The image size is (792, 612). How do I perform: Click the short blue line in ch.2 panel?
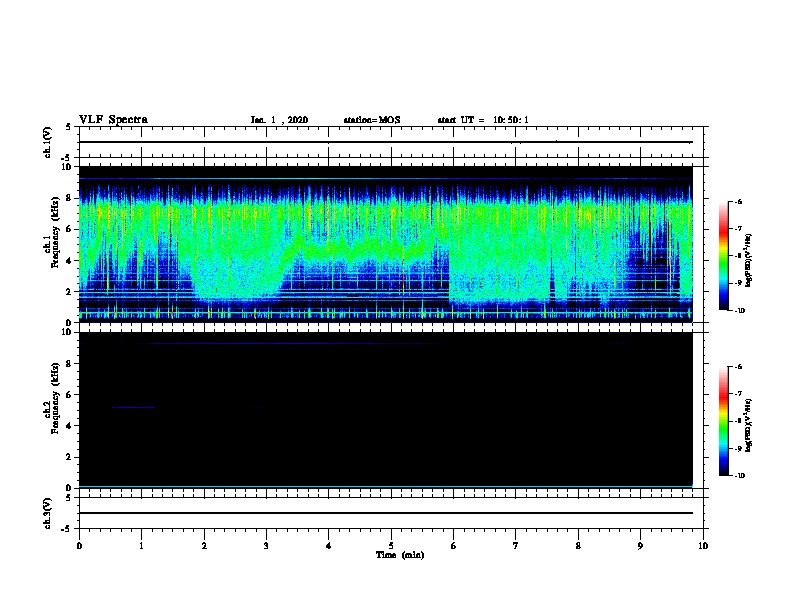coord(133,407)
